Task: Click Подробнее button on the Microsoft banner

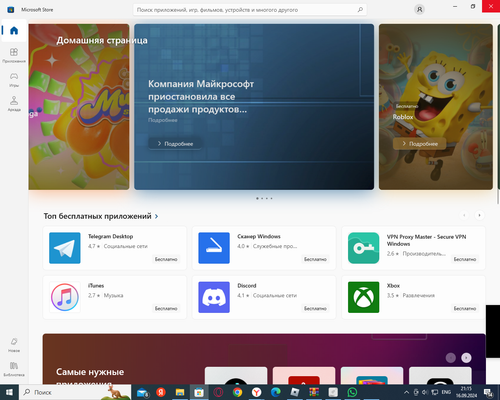Action: tap(175, 144)
